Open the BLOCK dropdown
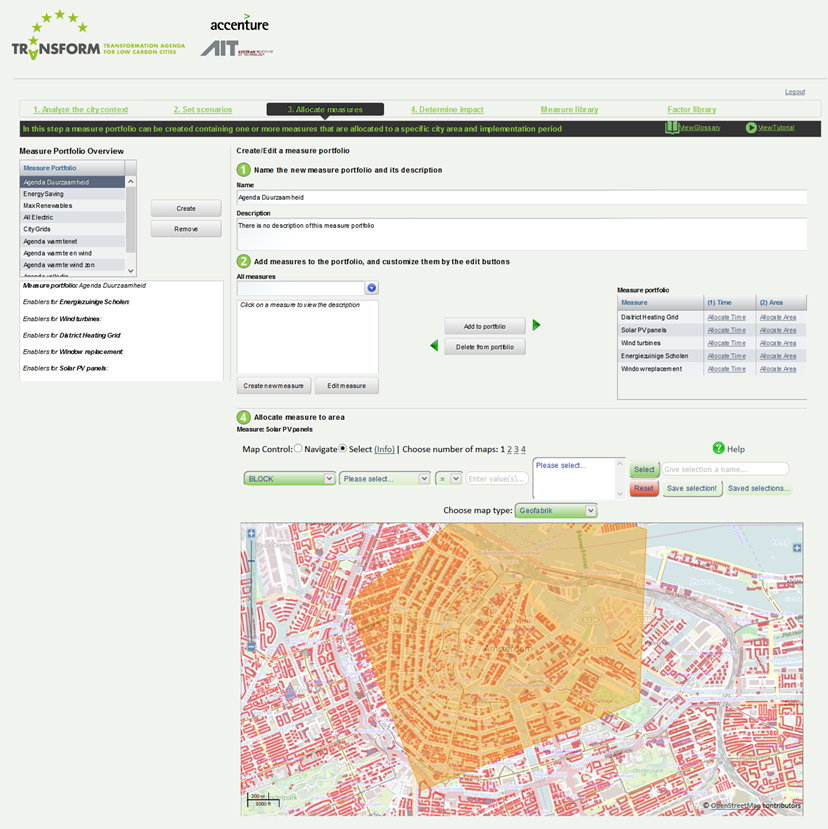 (x=289, y=479)
